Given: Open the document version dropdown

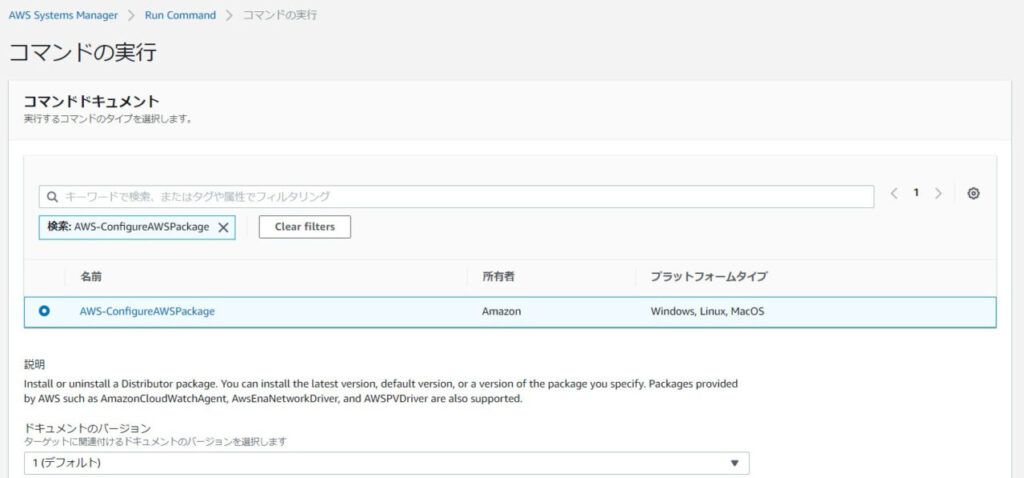Looking at the screenshot, I should [387, 463].
